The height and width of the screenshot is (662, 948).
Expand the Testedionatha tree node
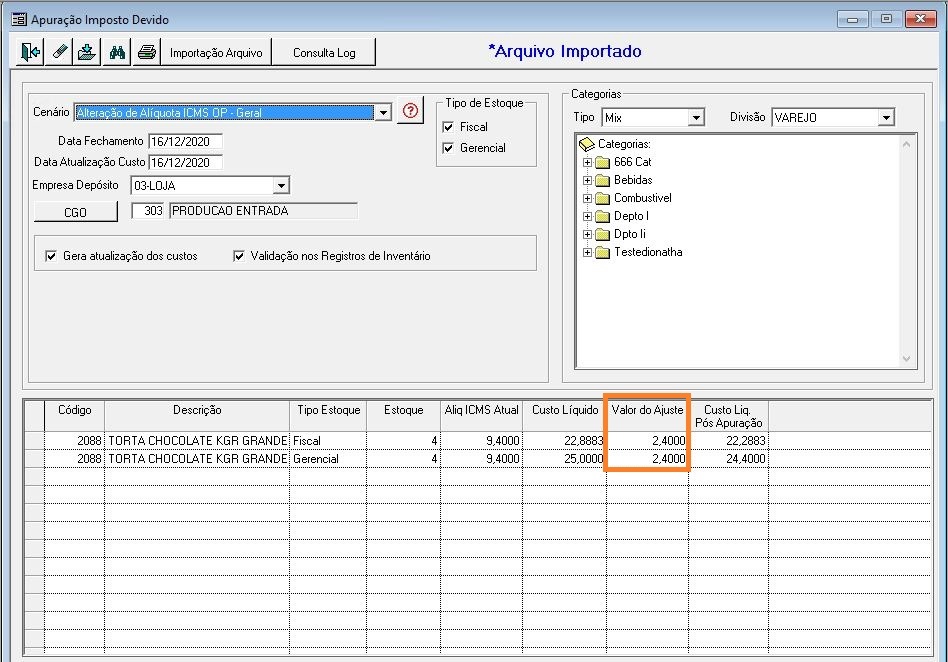pyautogui.click(x=587, y=252)
